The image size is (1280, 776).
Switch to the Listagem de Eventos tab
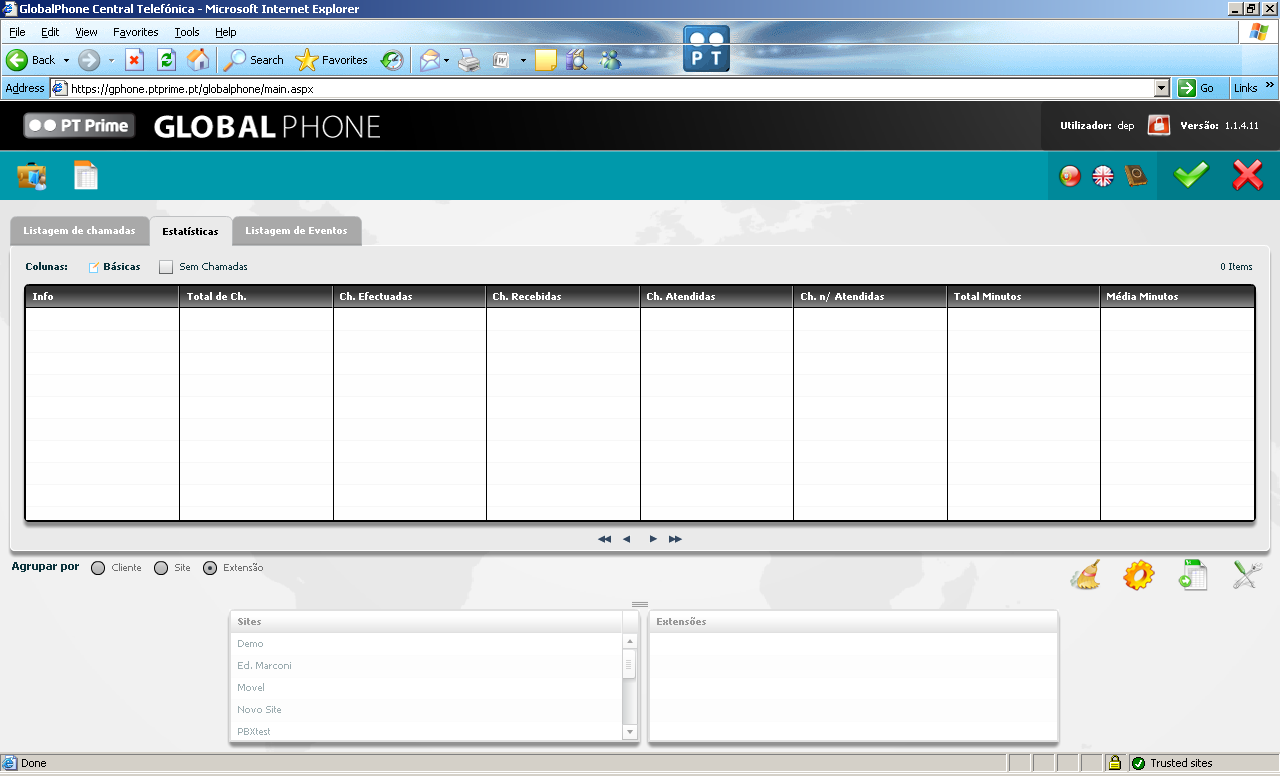click(x=296, y=231)
